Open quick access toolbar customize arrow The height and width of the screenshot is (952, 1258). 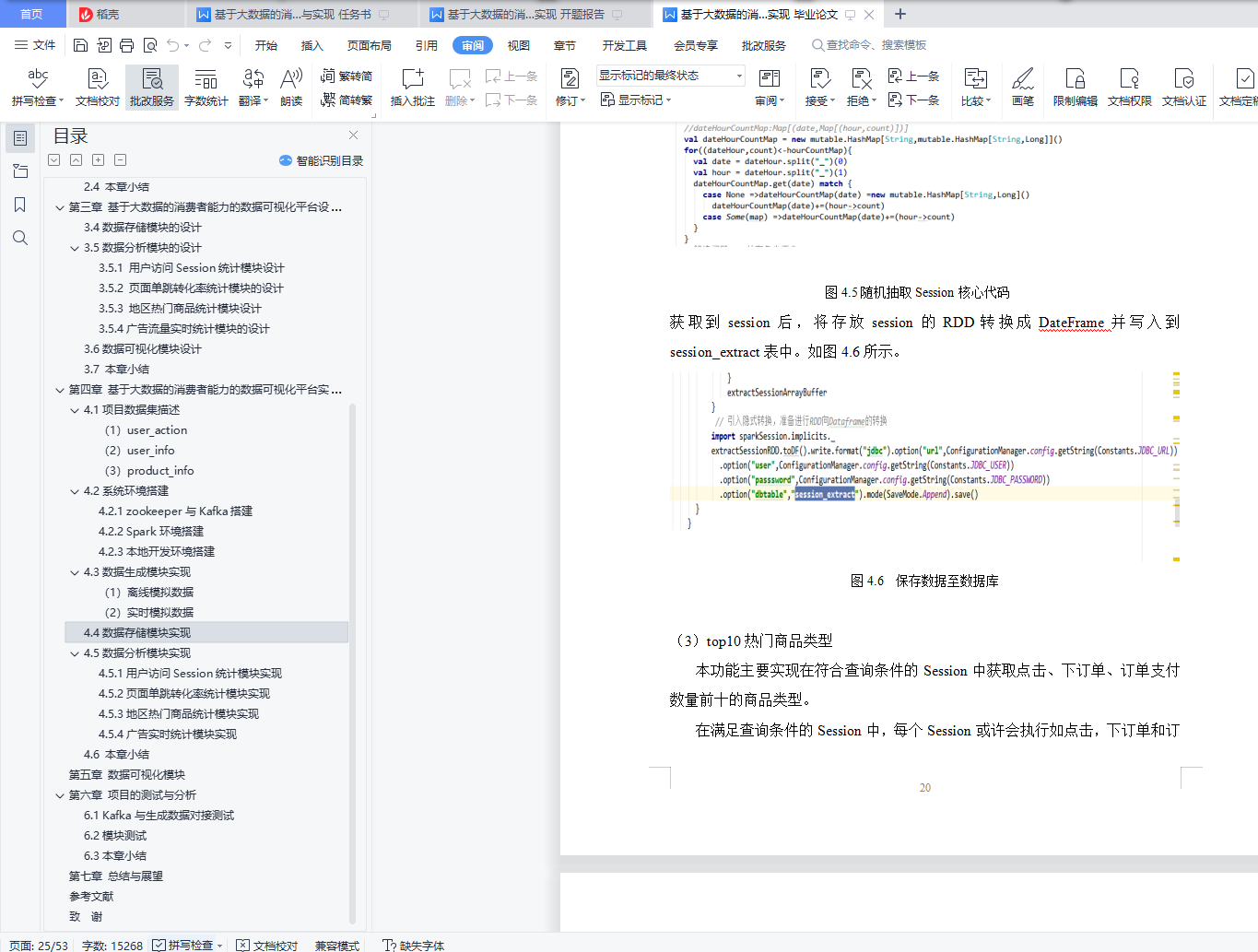[228, 45]
